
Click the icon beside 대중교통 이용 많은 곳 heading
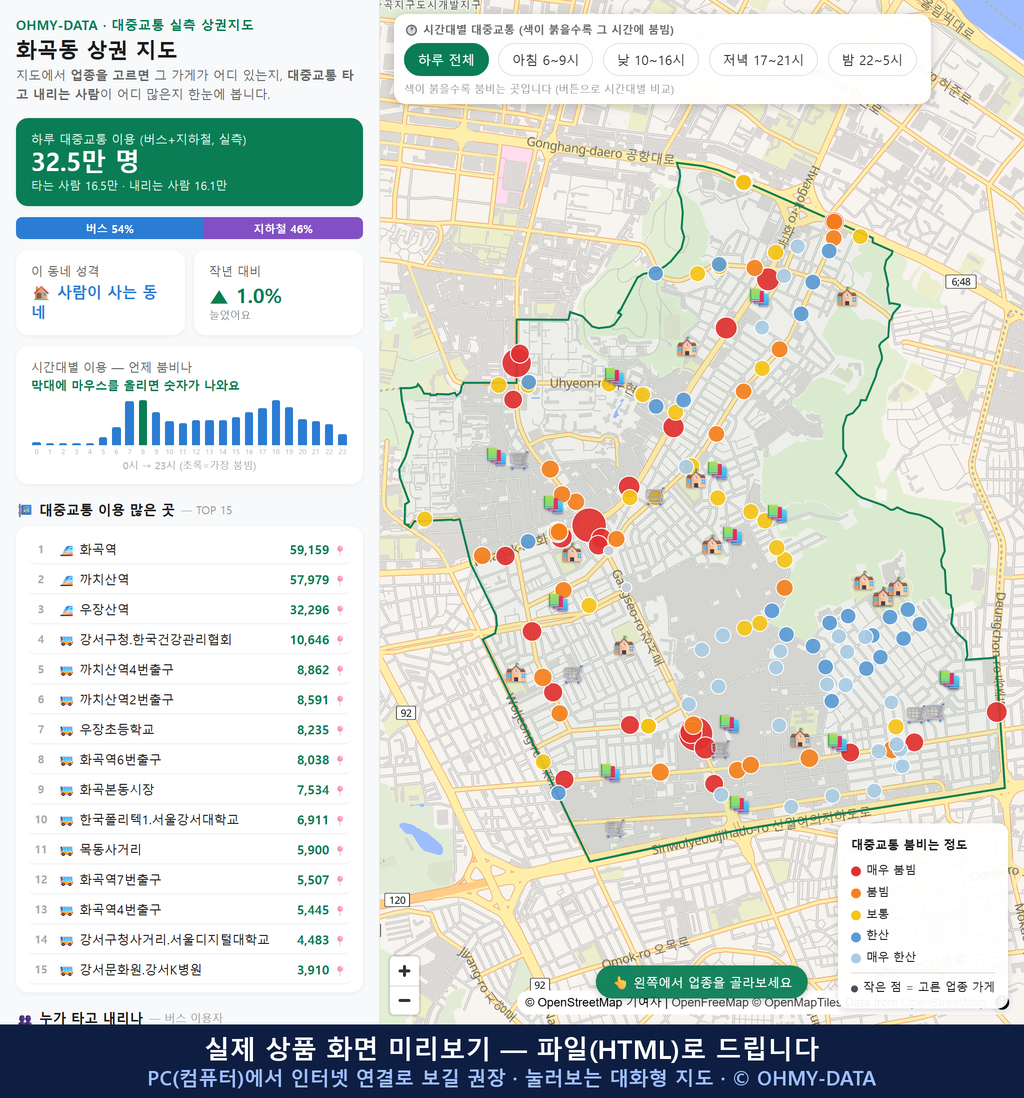pos(25,510)
